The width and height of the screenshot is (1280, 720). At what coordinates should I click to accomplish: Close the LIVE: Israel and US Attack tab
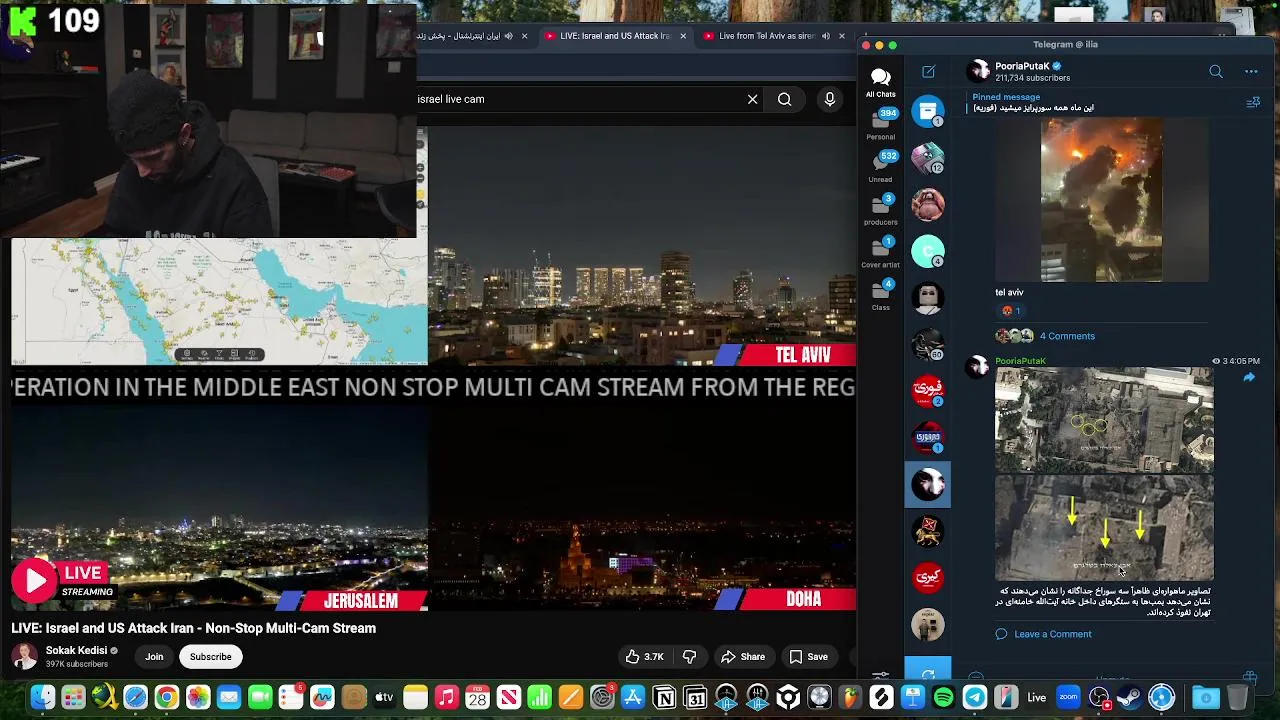coord(683,36)
